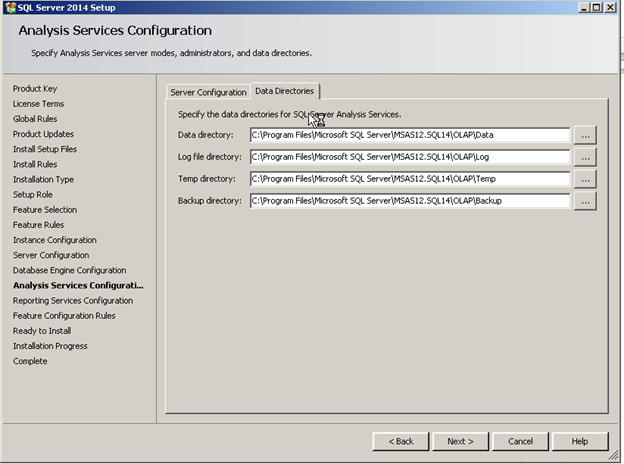Click the Backup directory path field
624x464 pixels.
(410, 201)
